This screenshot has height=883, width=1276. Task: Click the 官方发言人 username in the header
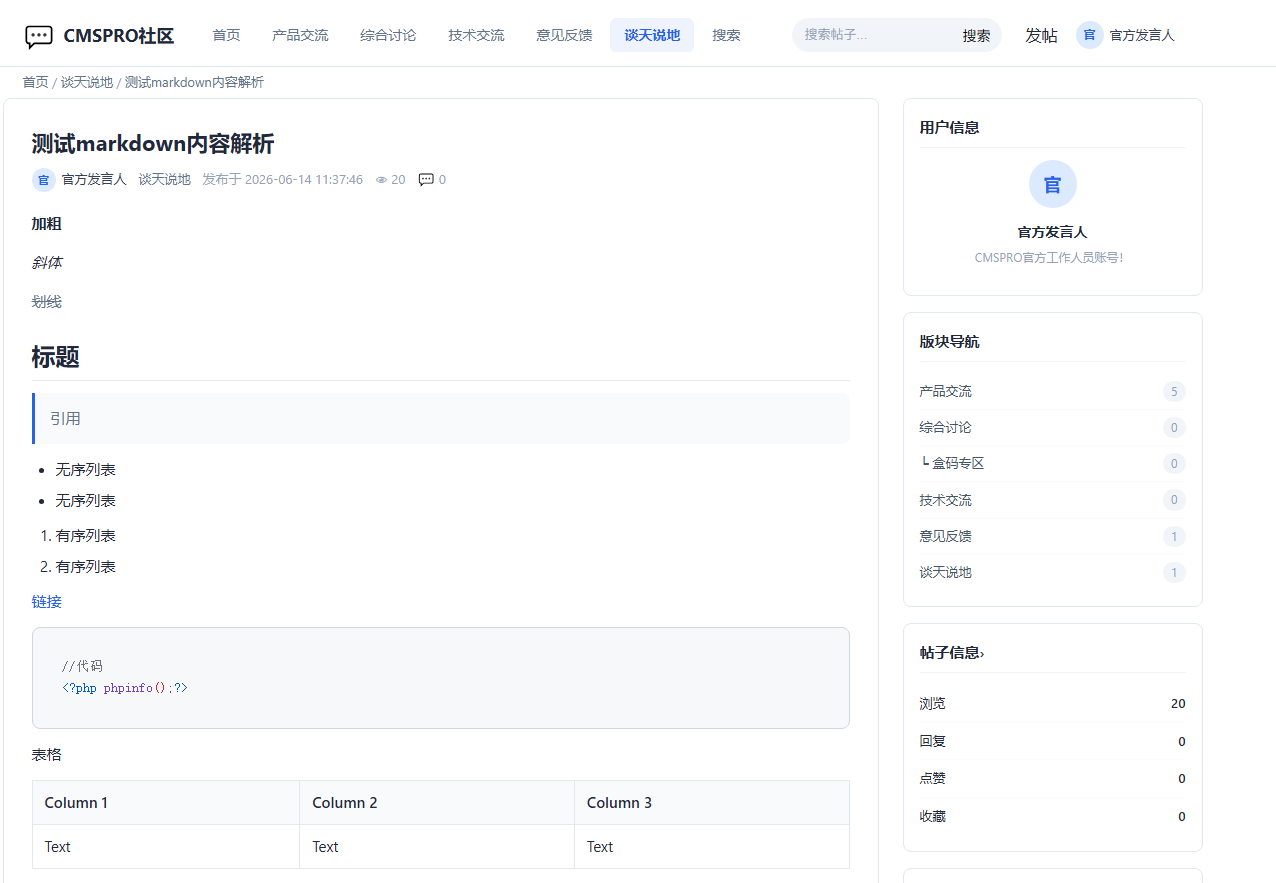click(1142, 35)
